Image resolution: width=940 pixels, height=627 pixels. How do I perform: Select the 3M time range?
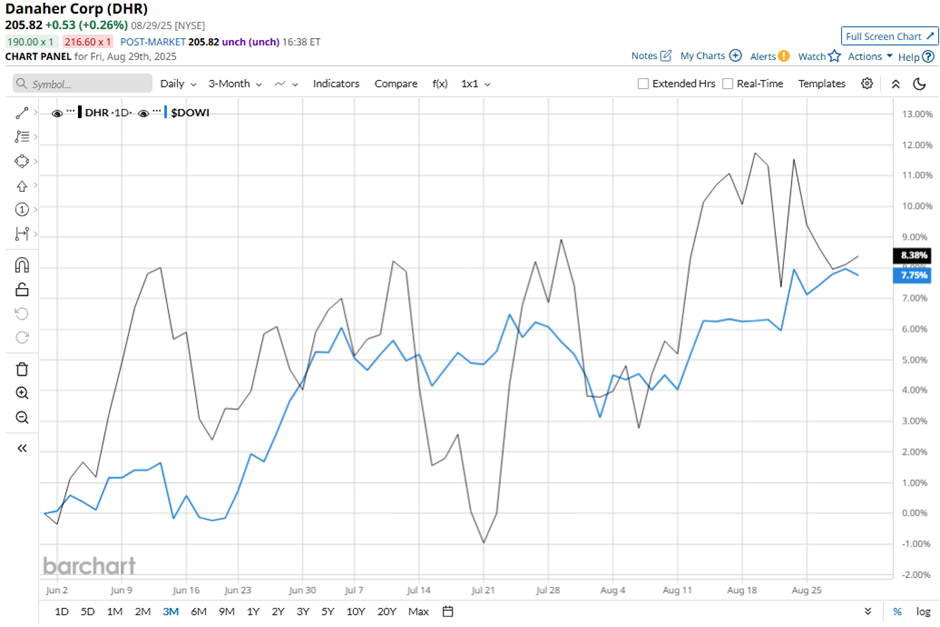tap(171, 611)
